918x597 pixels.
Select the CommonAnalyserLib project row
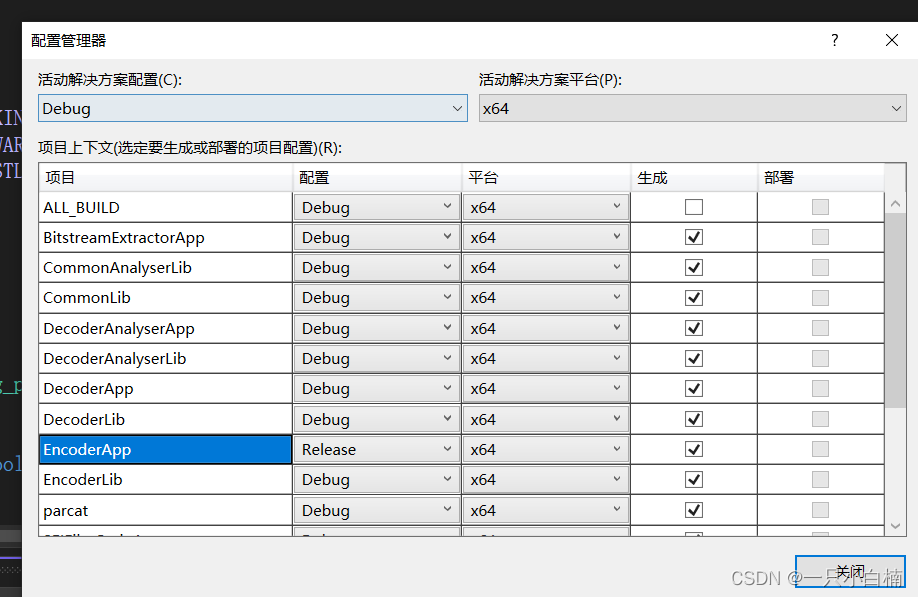tap(166, 267)
